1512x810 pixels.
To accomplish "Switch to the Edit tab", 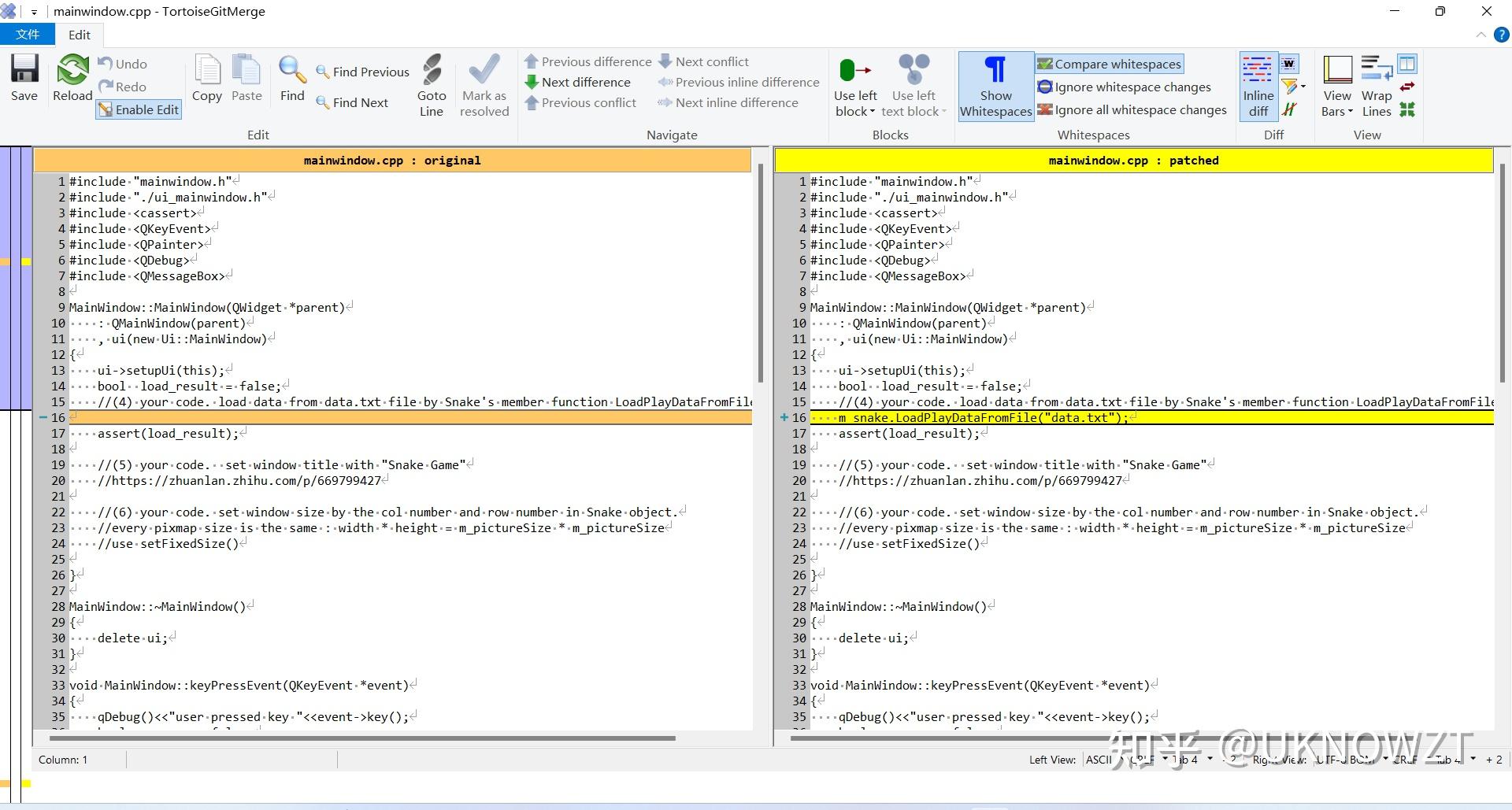I will pyautogui.click(x=79, y=35).
